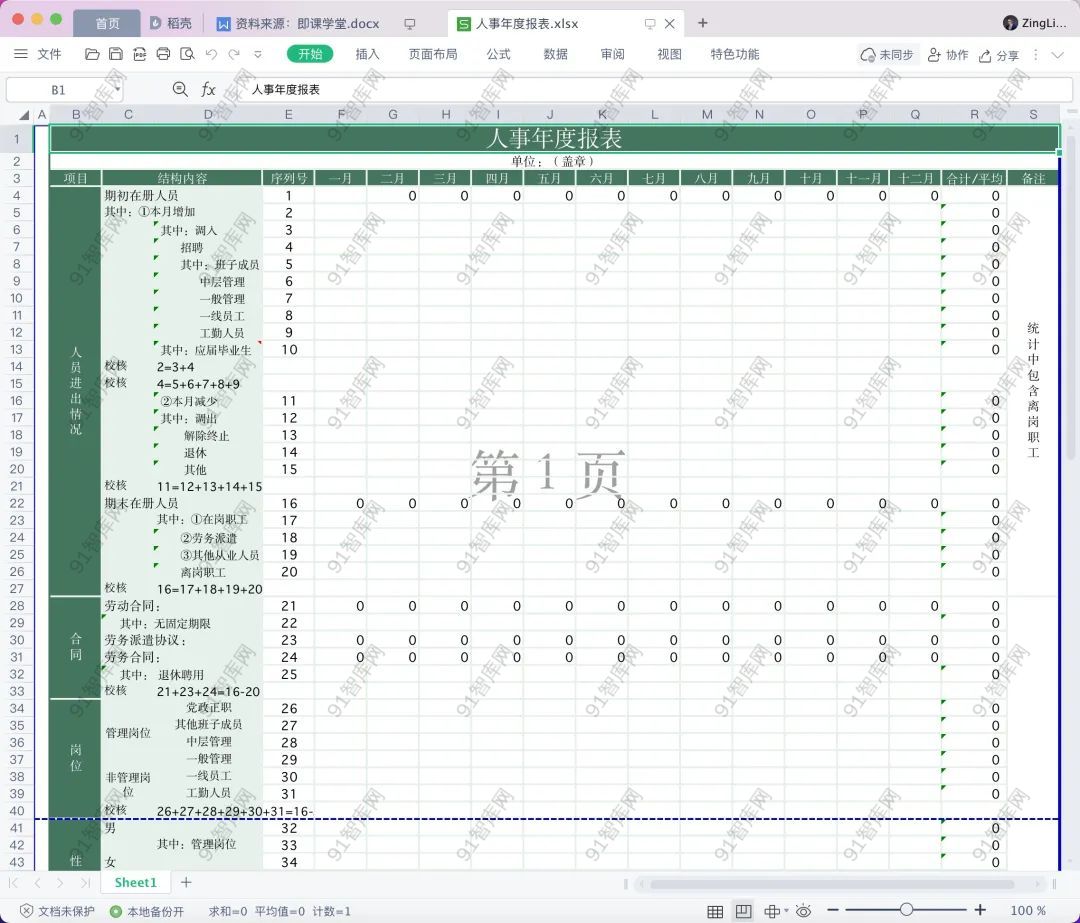Click the magnifier icon beside formula bar
1080x923 pixels.
[180, 89]
